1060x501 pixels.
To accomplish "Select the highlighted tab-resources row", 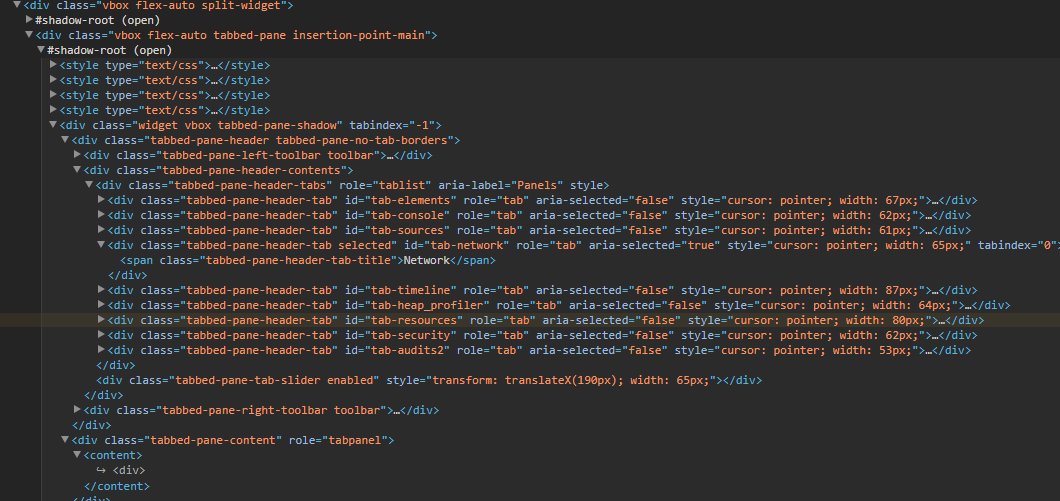I will click(x=500, y=320).
